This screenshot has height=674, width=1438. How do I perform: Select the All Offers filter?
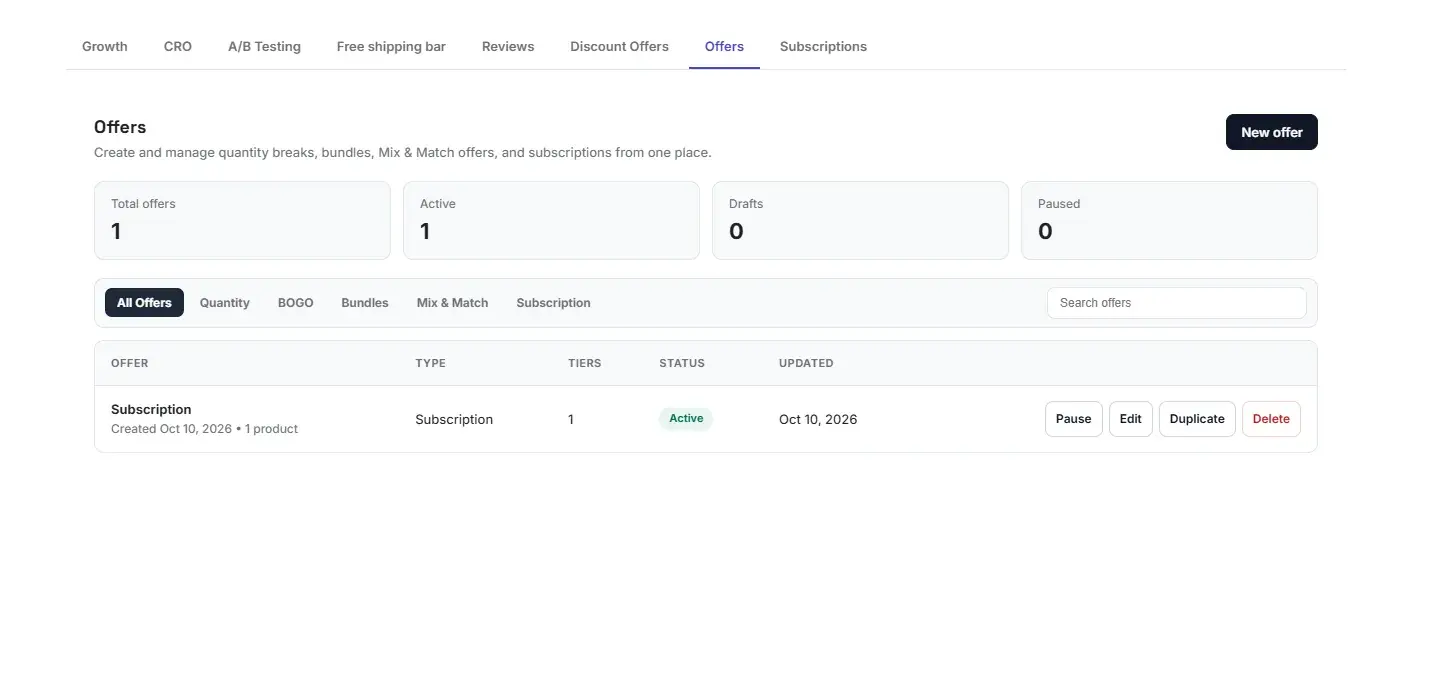click(x=144, y=303)
